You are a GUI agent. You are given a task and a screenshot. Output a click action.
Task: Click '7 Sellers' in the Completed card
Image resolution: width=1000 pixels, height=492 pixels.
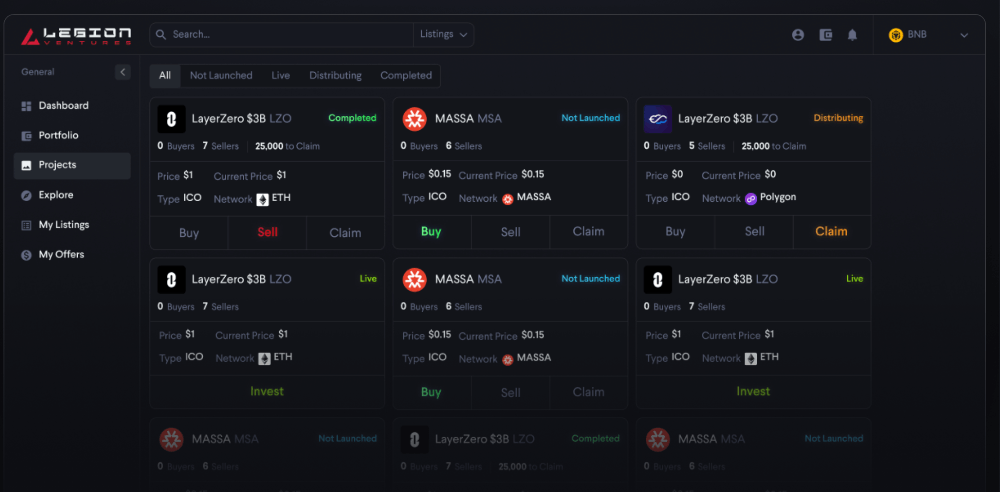(221, 146)
